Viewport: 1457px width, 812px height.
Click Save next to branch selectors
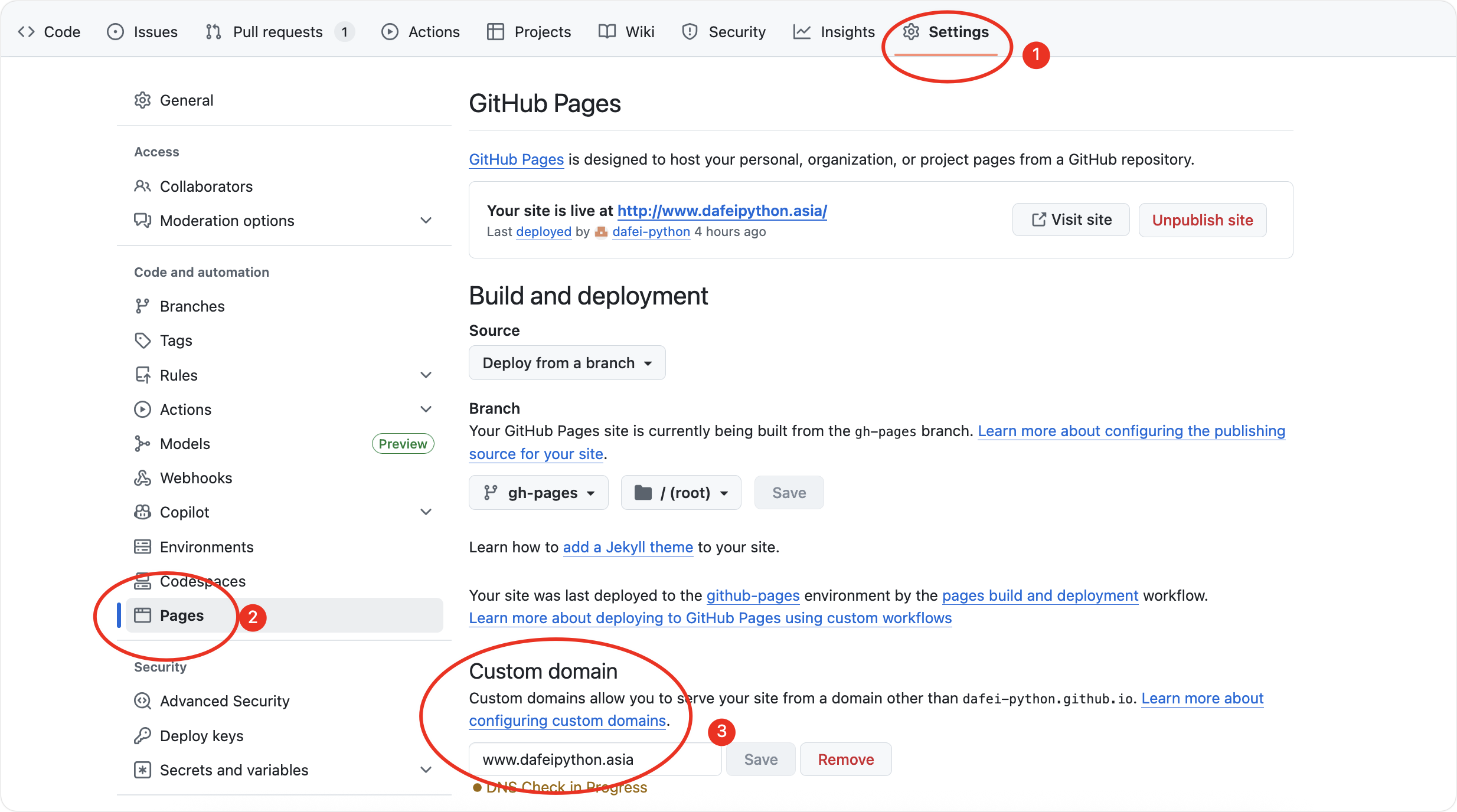[x=789, y=493]
